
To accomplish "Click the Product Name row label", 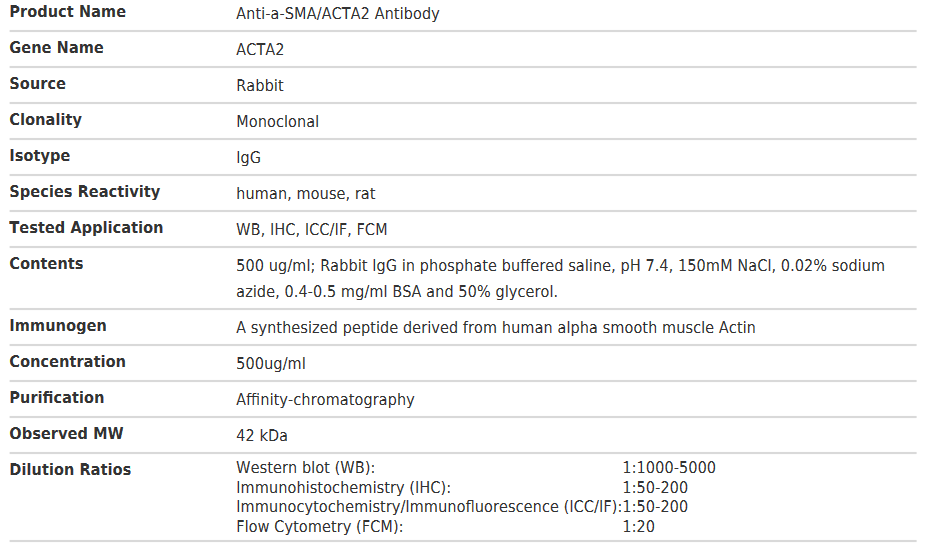I will click(x=67, y=12).
